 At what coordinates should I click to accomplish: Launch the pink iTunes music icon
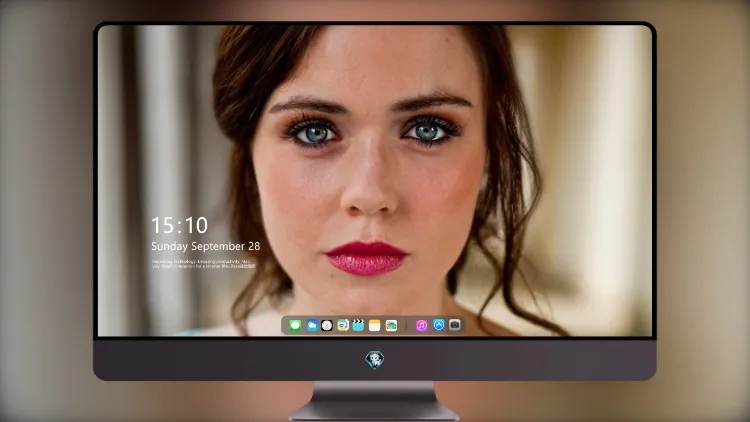(x=421, y=325)
